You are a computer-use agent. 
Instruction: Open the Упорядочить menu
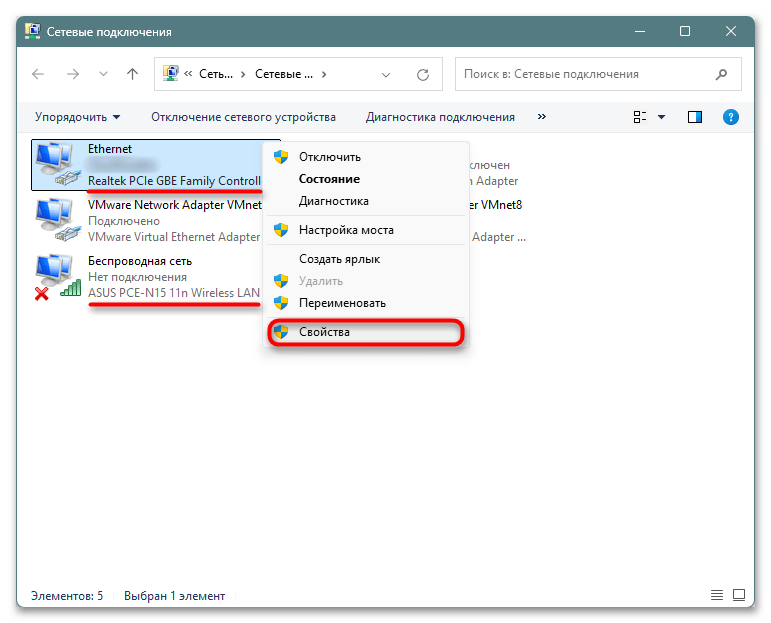pos(77,117)
